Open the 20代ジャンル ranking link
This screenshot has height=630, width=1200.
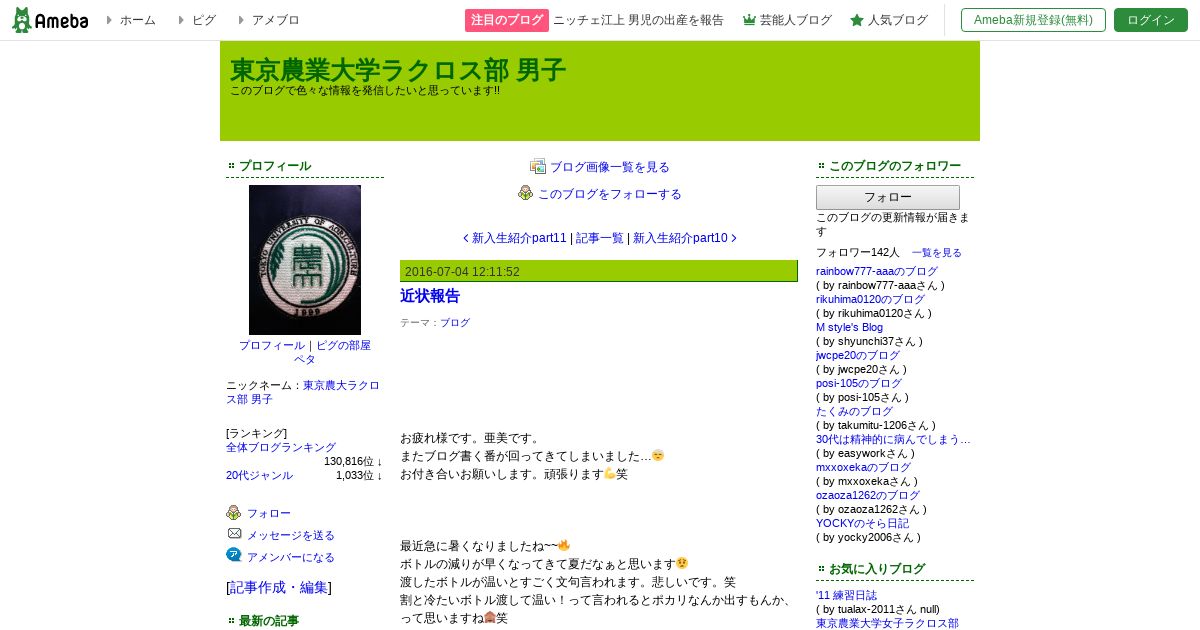(x=259, y=475)
